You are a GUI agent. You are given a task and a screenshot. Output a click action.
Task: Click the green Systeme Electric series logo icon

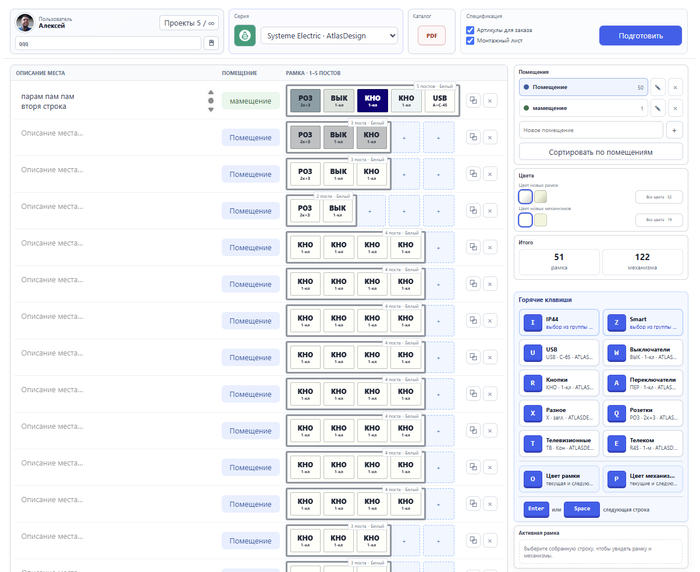pos(245,36)
